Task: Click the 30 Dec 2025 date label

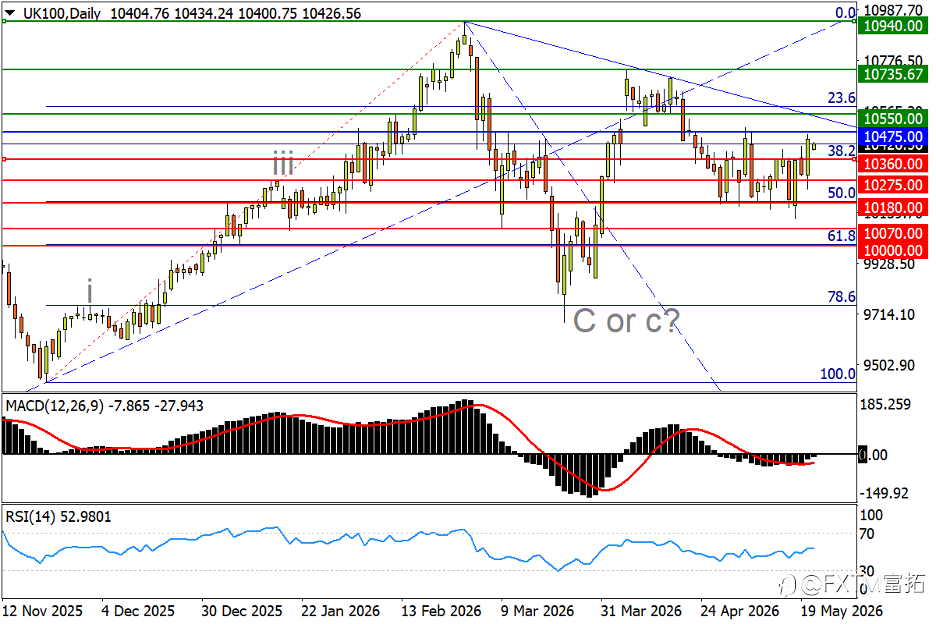Action: pos(242,611)
